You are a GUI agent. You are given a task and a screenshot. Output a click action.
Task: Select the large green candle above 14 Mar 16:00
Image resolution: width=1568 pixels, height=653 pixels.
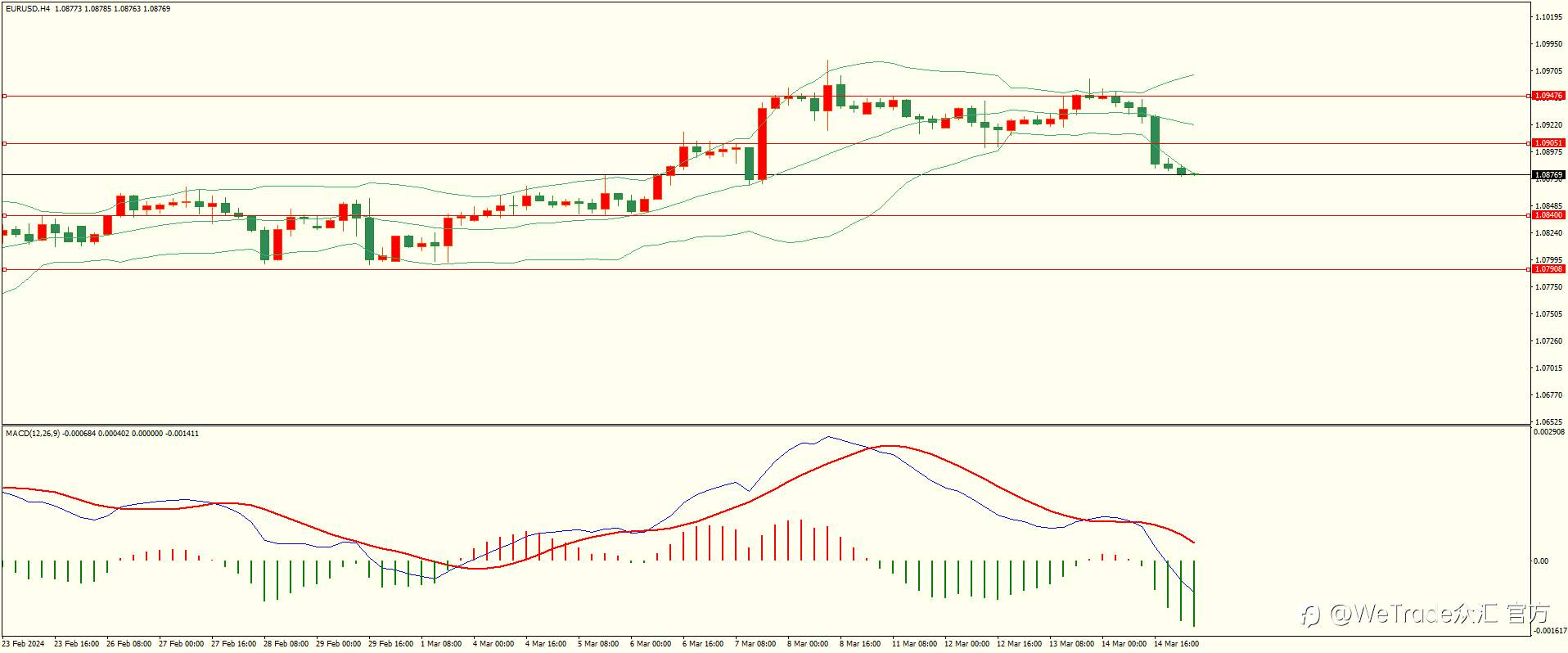pyautogui.click(x=1156, y=140)
